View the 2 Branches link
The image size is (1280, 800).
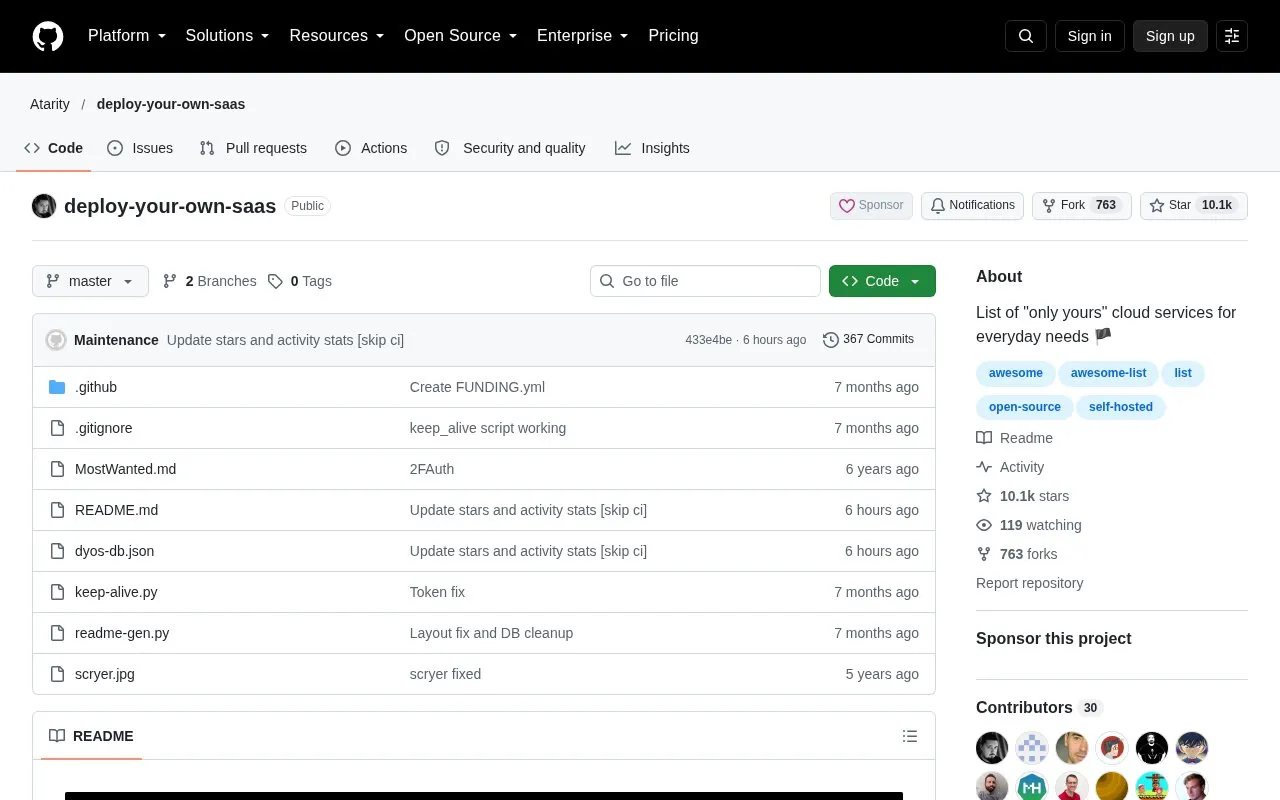click(209, 281)
